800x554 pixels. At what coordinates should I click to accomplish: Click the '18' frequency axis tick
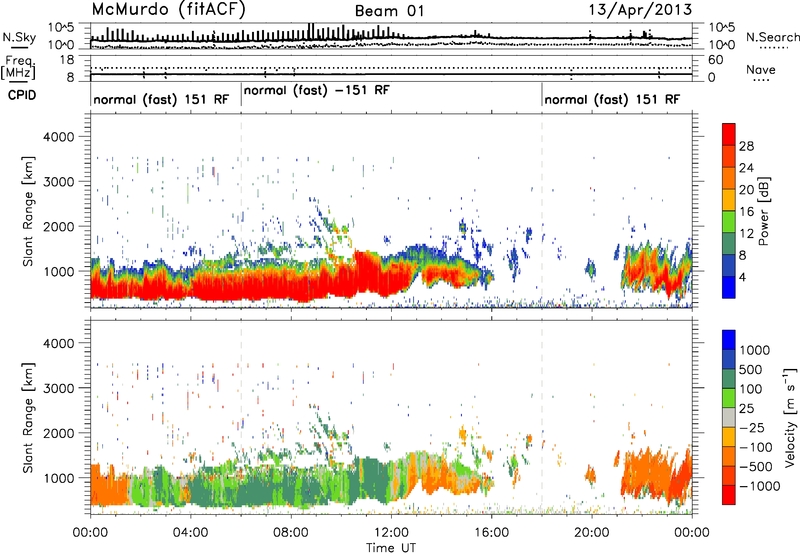[x=67, y=60]
